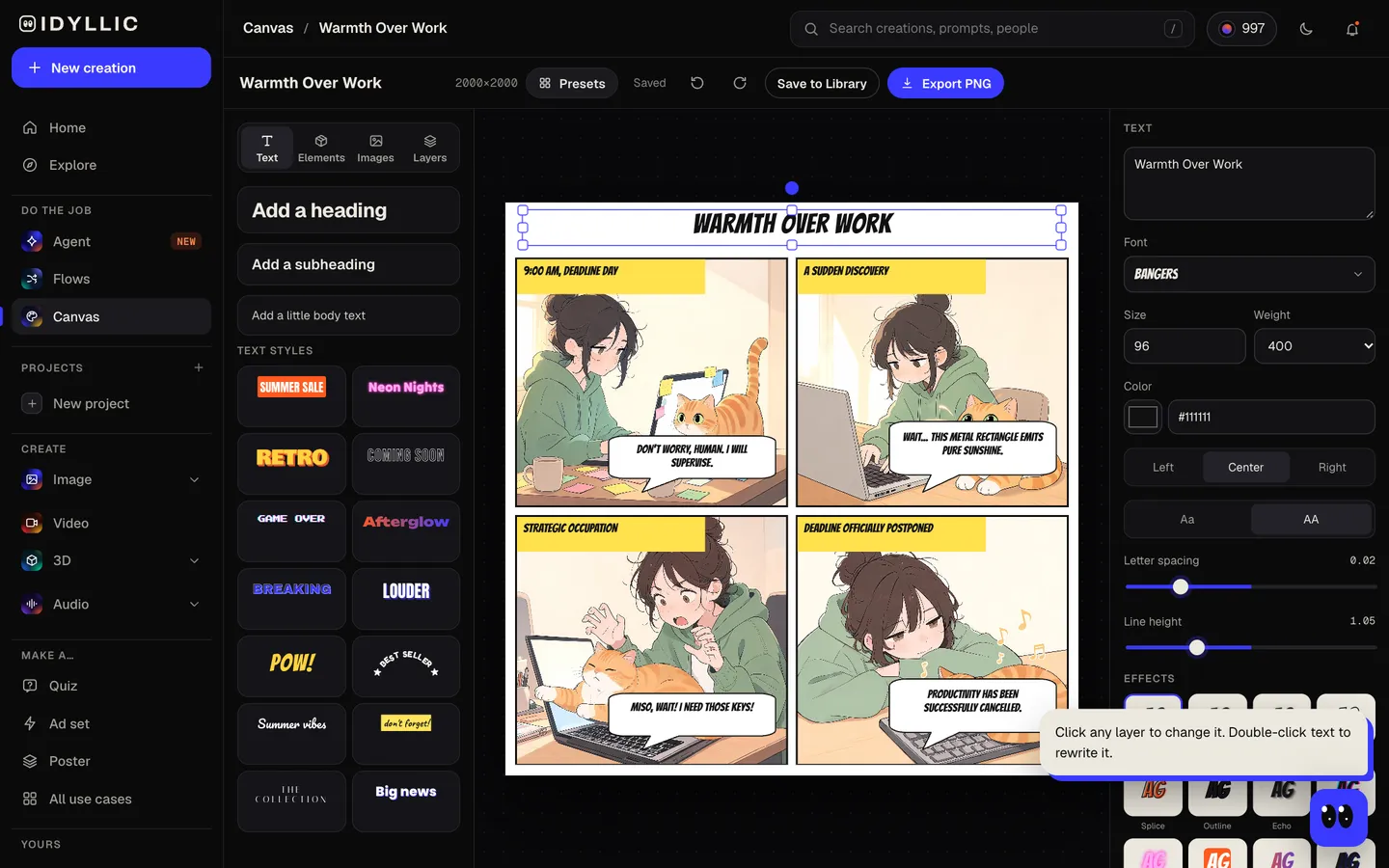View All use cases
Image resolution: width=1389 pixels, height=868 pixels.
point(111,799)
